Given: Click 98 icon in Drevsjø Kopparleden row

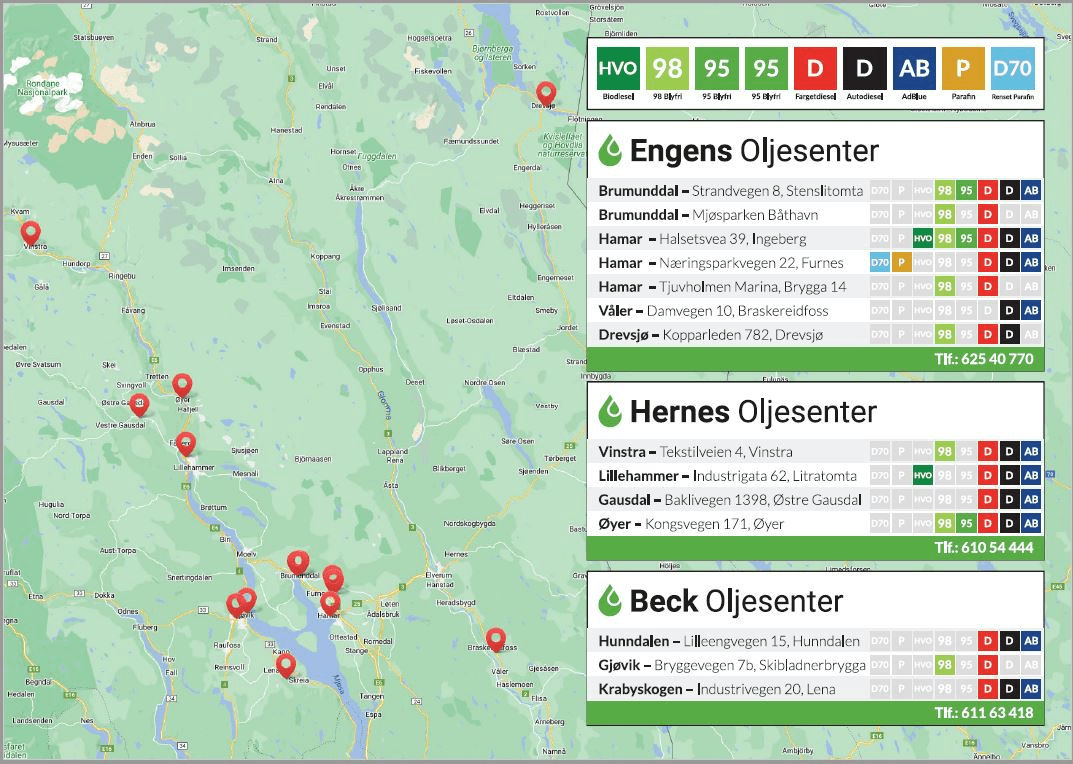Looking at the screenshot, I should tap(944, 334).
